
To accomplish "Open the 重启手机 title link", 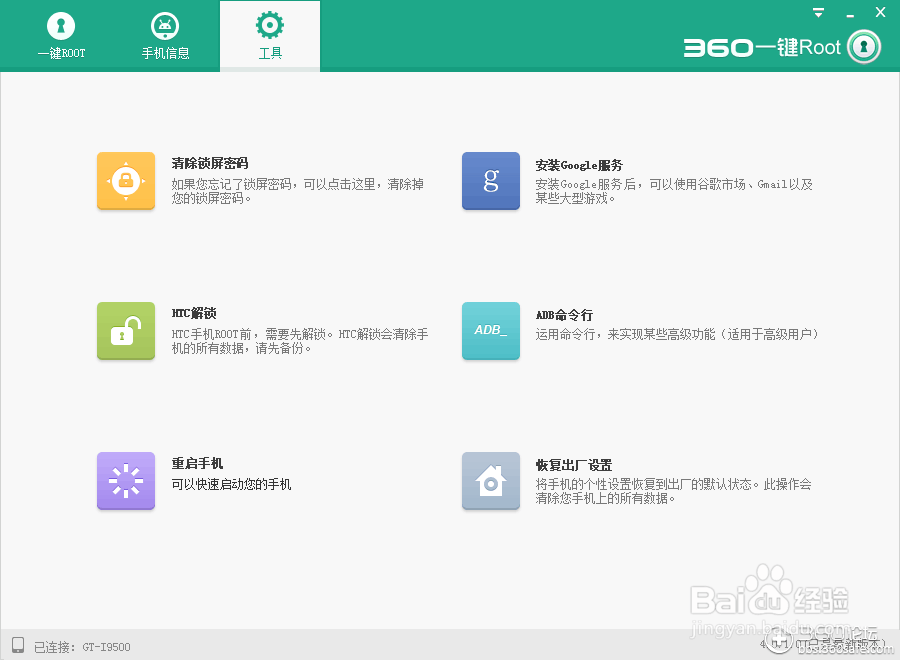I will [197, 463].
